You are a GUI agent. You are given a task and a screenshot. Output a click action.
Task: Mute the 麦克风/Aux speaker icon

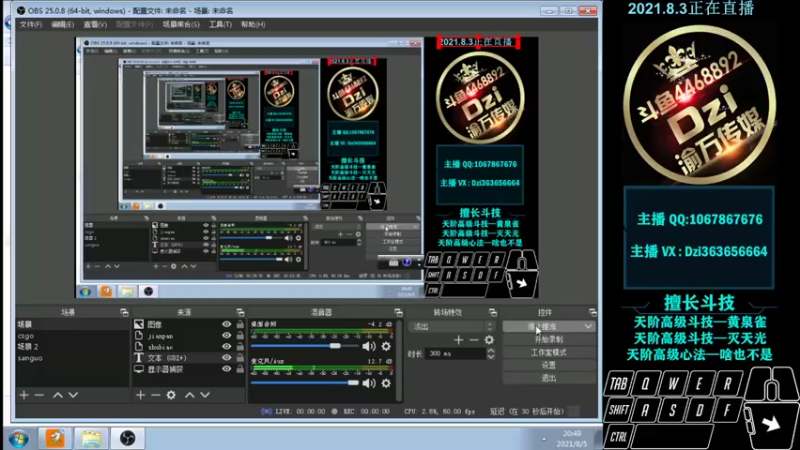point(368,383)
